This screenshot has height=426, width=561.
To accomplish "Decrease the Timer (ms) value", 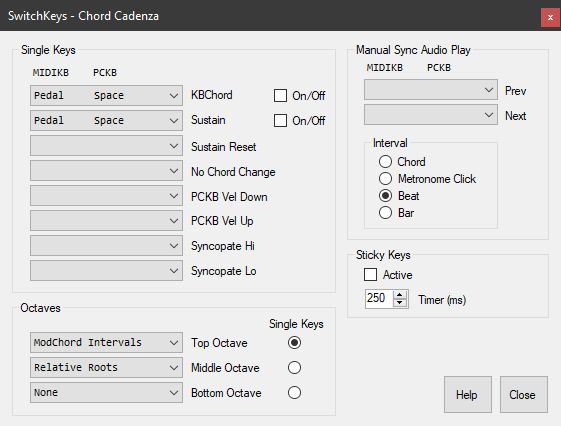I will pyautogui.click(x=400, y=303).
